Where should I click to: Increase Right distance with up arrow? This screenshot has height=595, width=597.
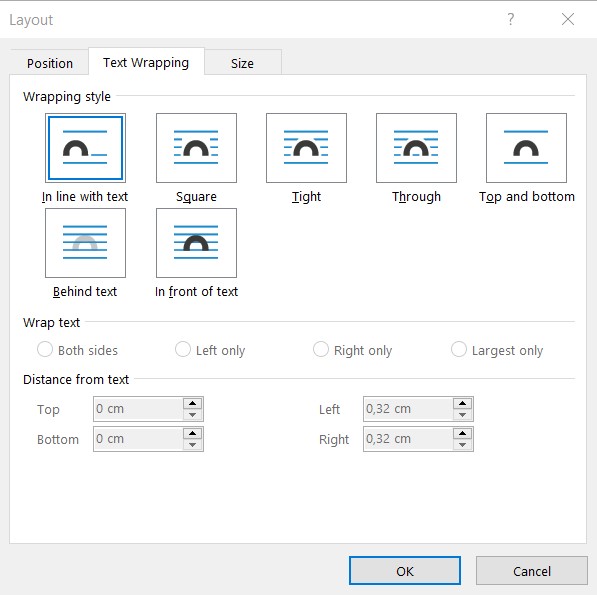click(463, 434)
